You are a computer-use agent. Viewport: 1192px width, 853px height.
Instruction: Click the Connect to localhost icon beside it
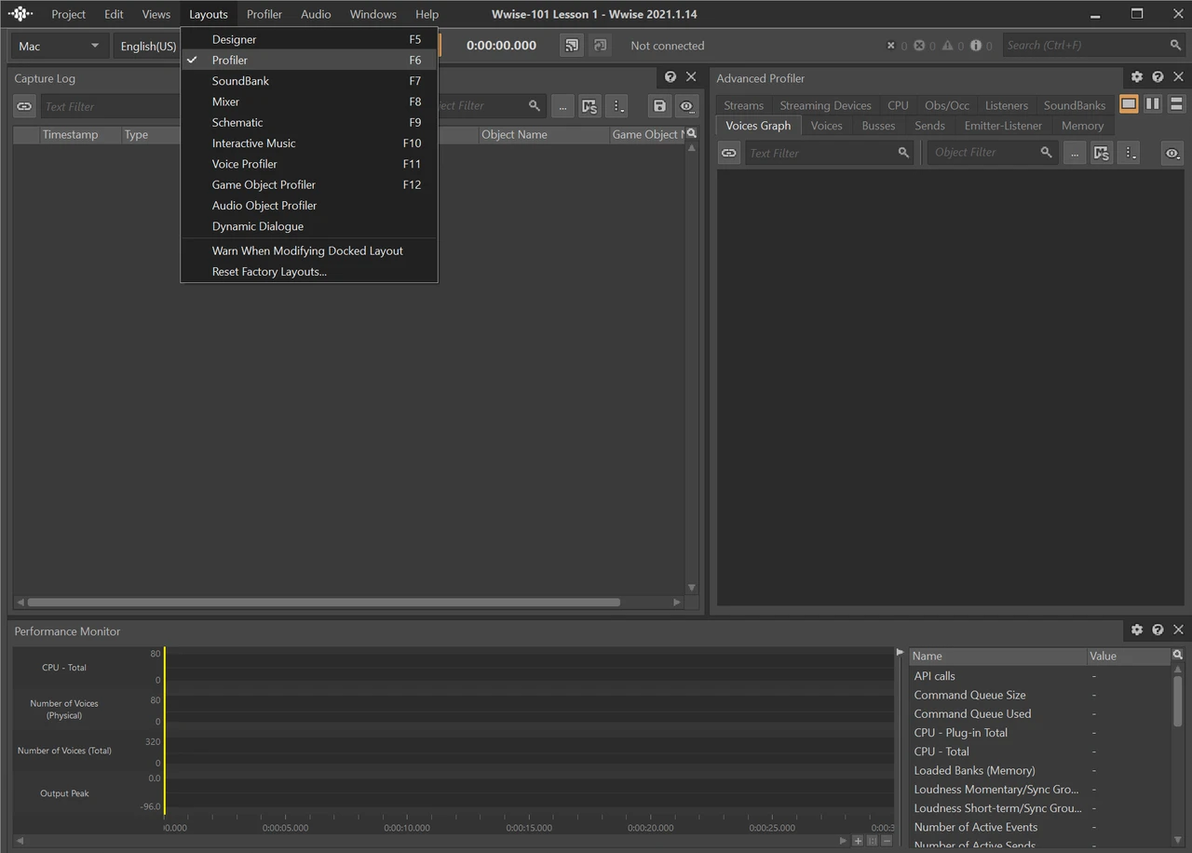point(601,46)
